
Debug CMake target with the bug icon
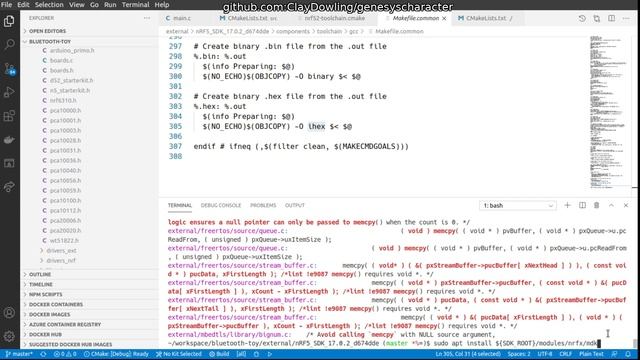coord(256,354)
